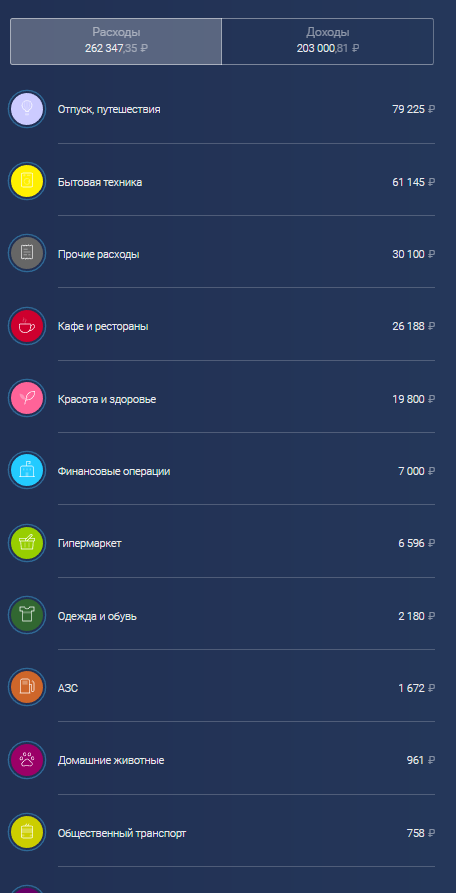Open the Одежда и обувь category
The image size is (456, 893).
click(222, 616)
